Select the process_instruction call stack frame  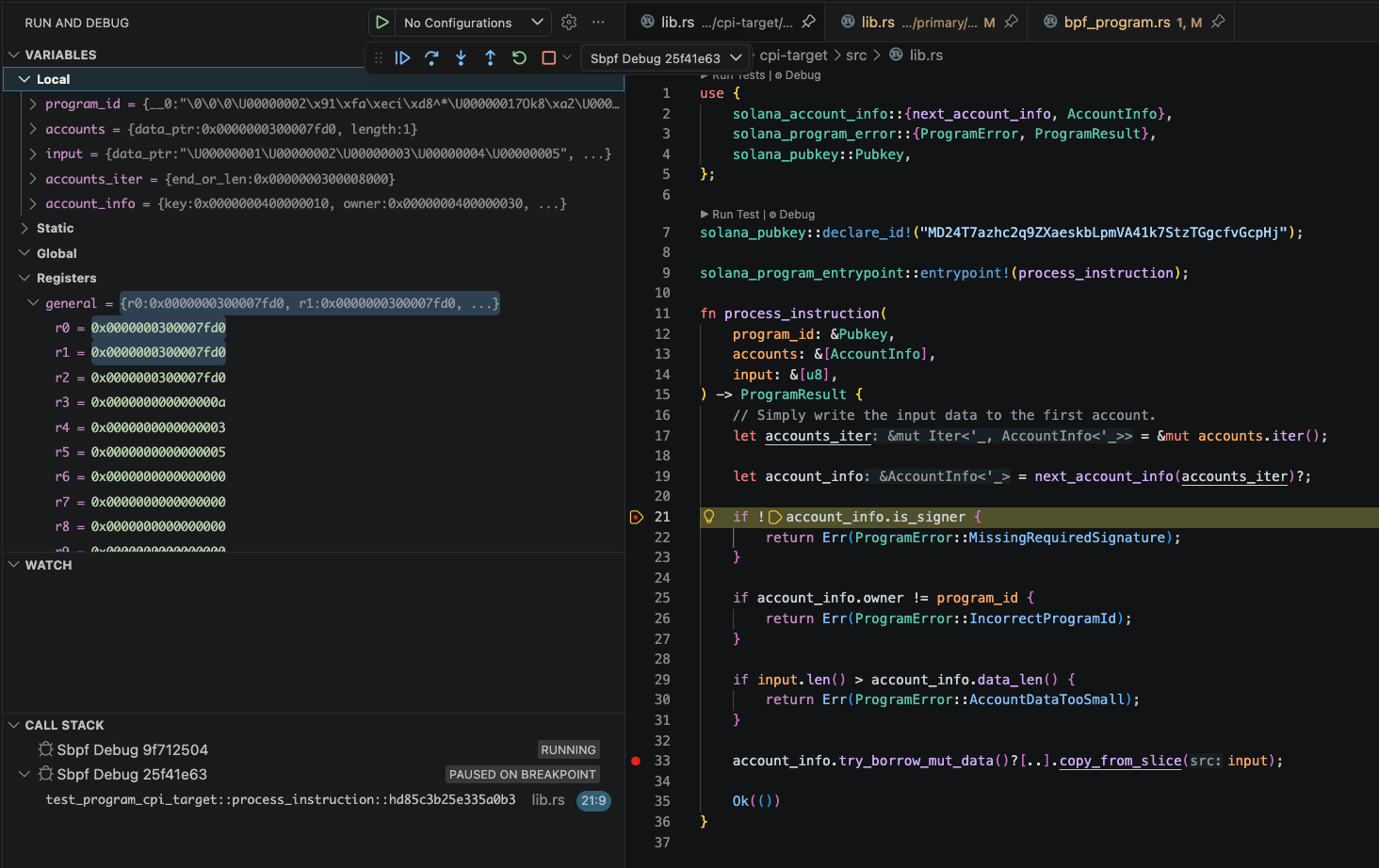tap(281, 799)
